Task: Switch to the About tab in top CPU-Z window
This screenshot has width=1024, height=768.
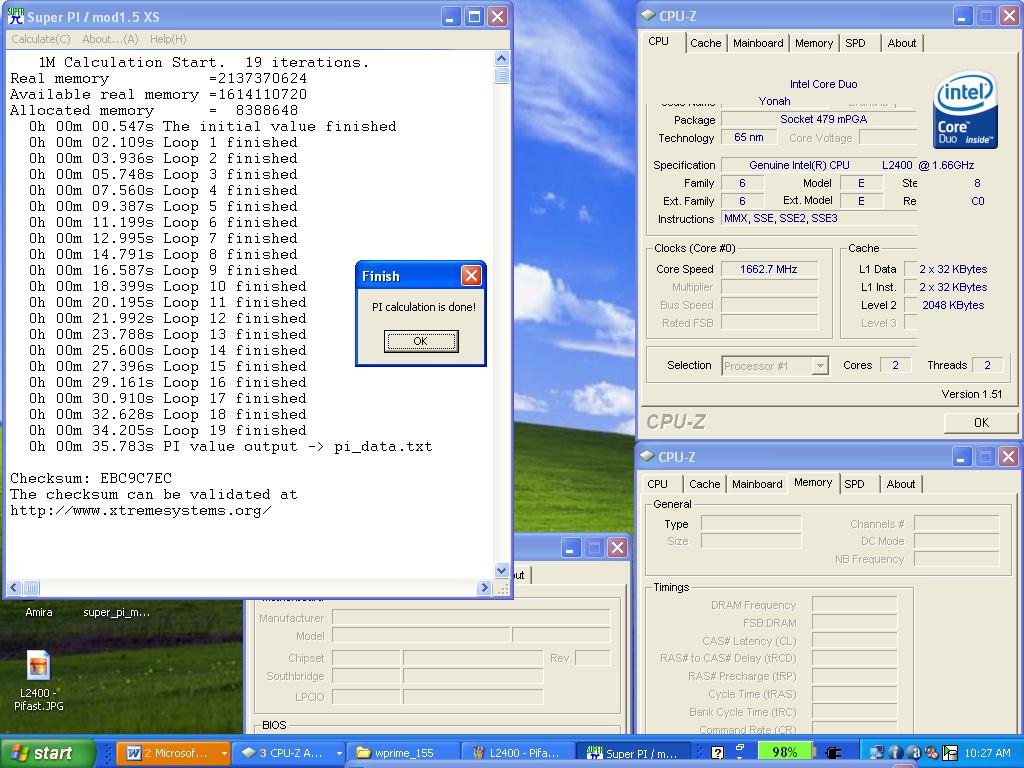Action: pyautogui.click(x=901, y=43)
